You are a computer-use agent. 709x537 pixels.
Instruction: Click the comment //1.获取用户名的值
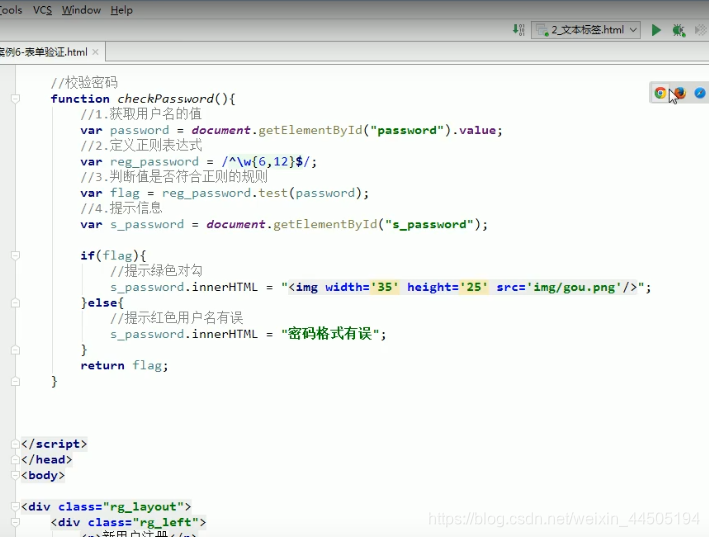coord(141,114)
